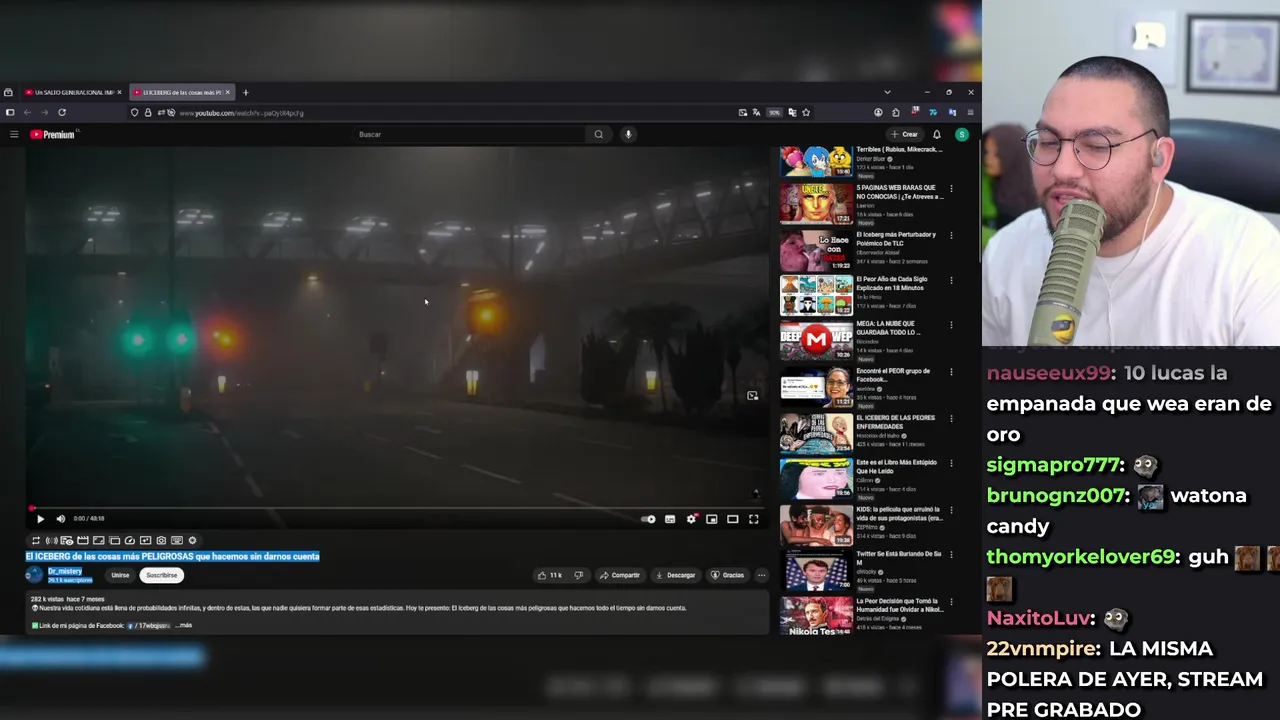Open options menu for 'KIDS: la película' video
The height and width of the screenshot is (720, 1280).
[951, 510]
